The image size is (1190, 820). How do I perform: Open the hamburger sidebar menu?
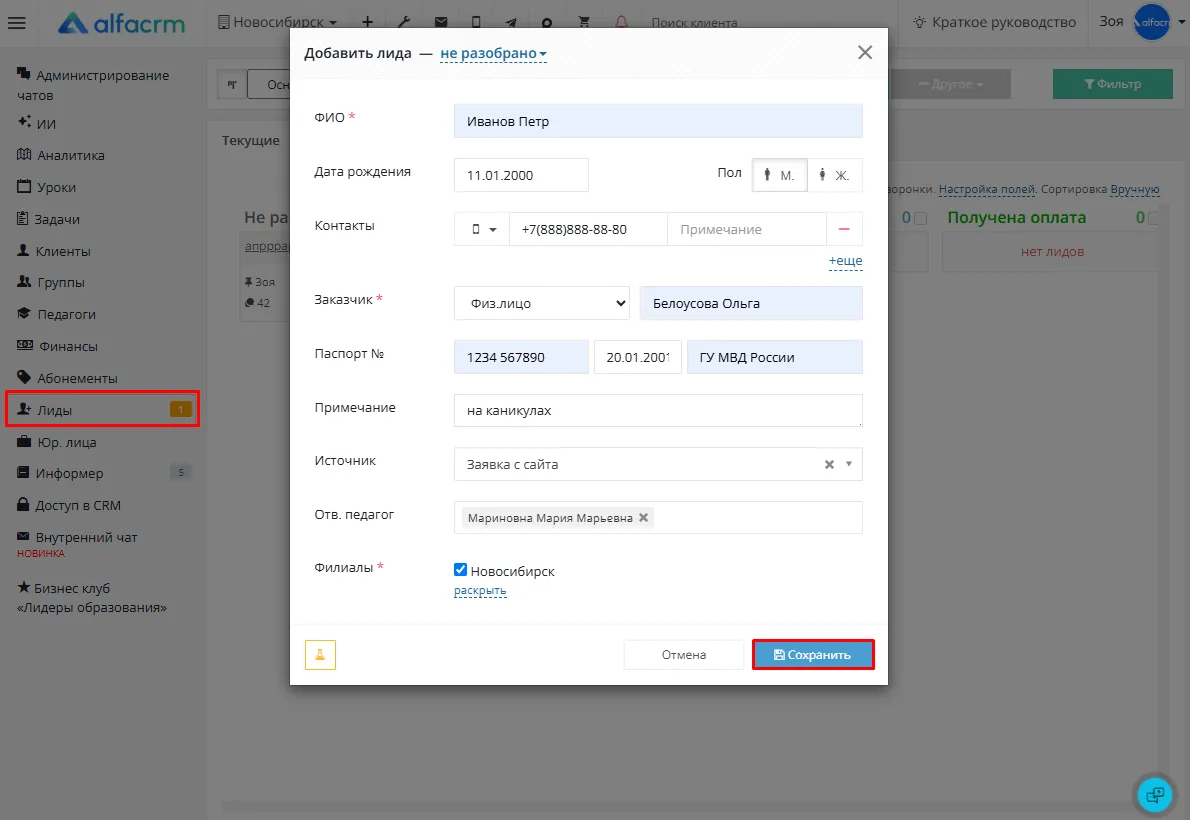pyautogui.click(x=17, y=23)
